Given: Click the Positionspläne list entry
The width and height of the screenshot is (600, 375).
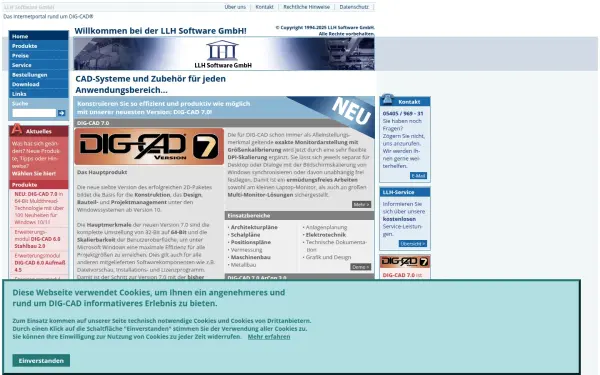Looking at the screenshot, I should tap(251, 242).
